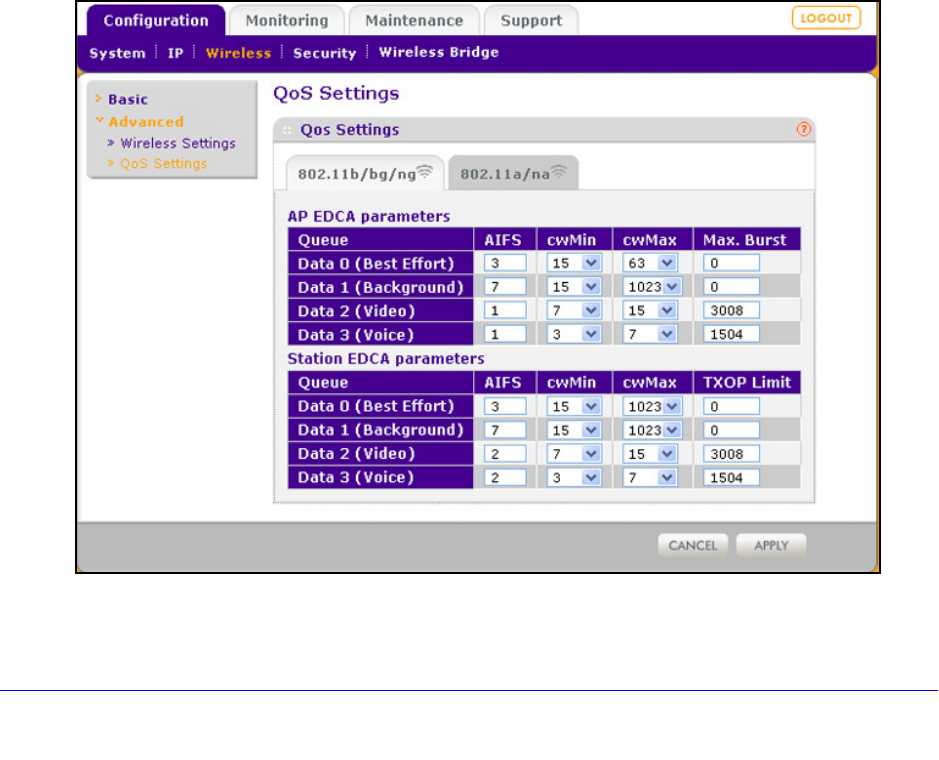Click Station Video AIFS field
This screenshot has height=760, width=939.
point(505,453)
